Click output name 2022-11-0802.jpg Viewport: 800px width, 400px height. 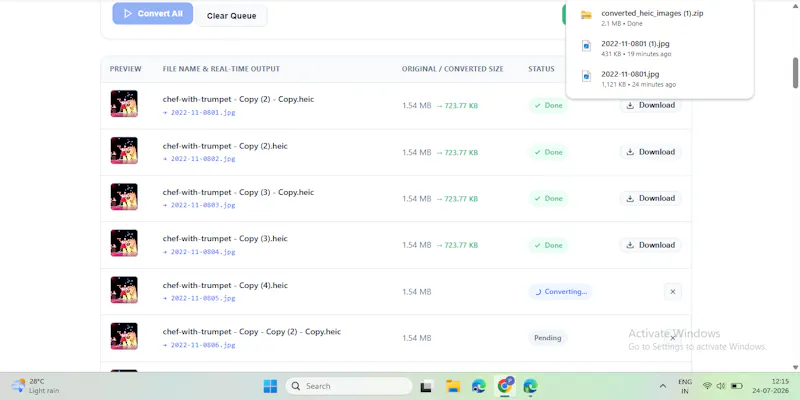[203, 159]
